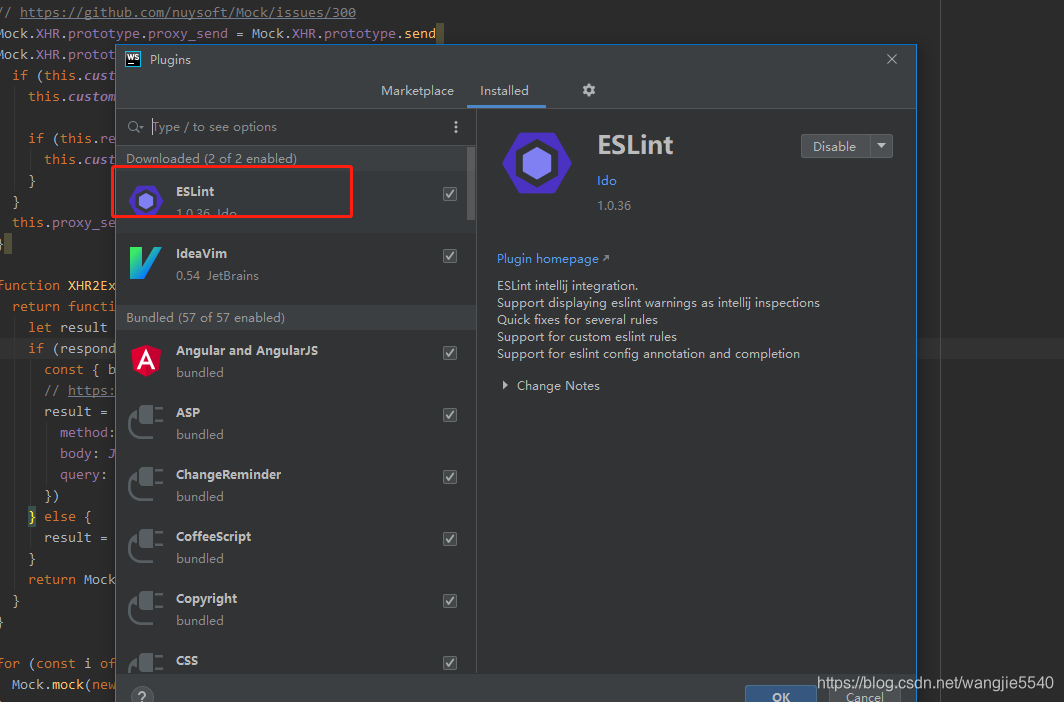This screenshot has height=702, width=1064.
Task: Click the Copyright plugin icon
Action: point(146,608)
